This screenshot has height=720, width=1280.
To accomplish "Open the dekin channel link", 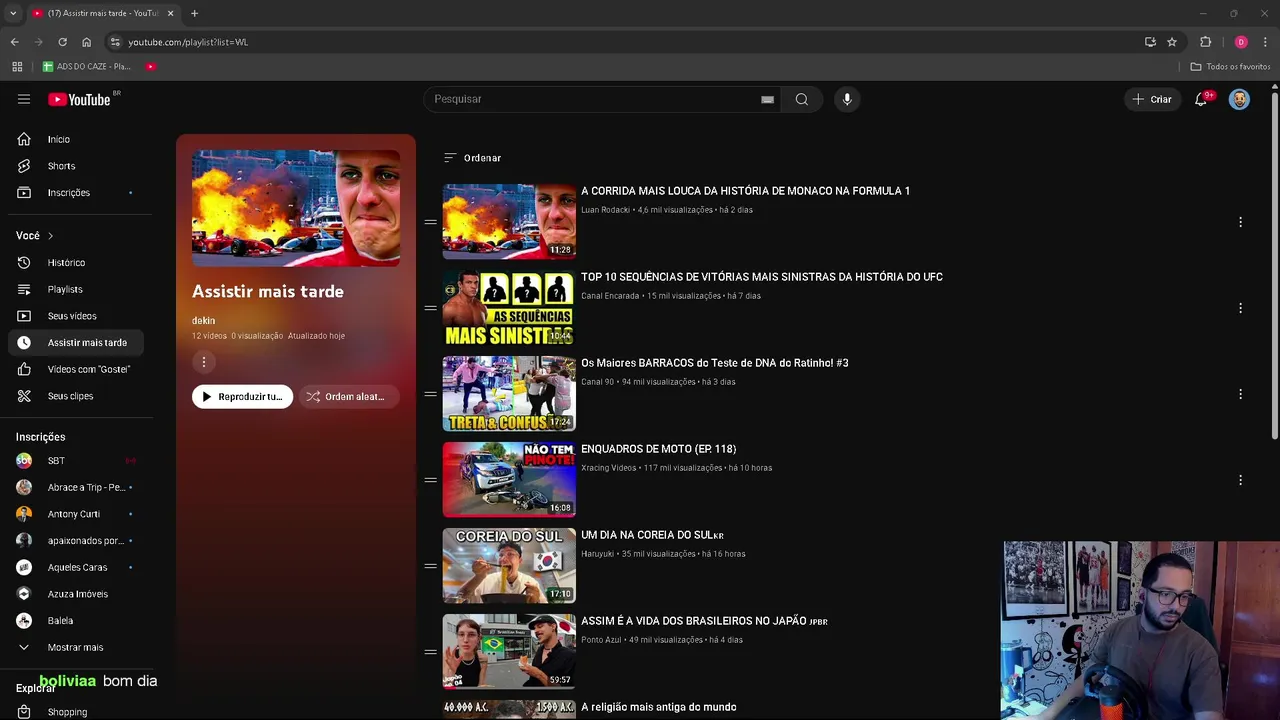I will [x=203, y=320].
